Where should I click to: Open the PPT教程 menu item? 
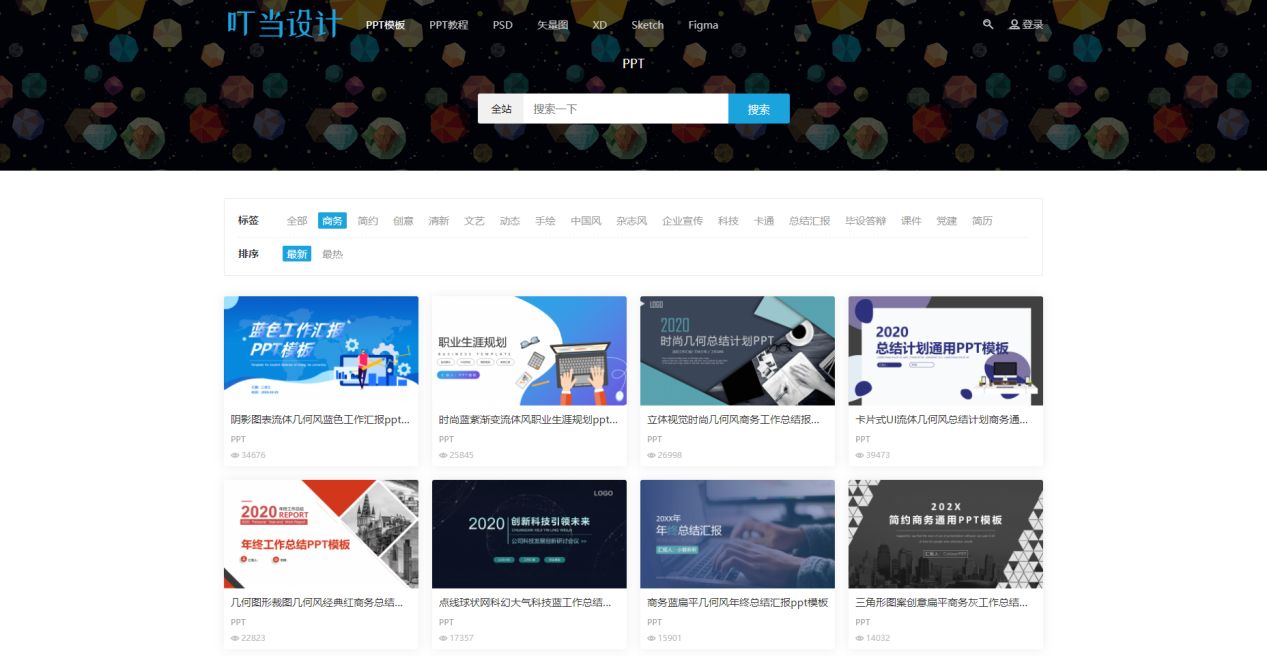(449, 24)
